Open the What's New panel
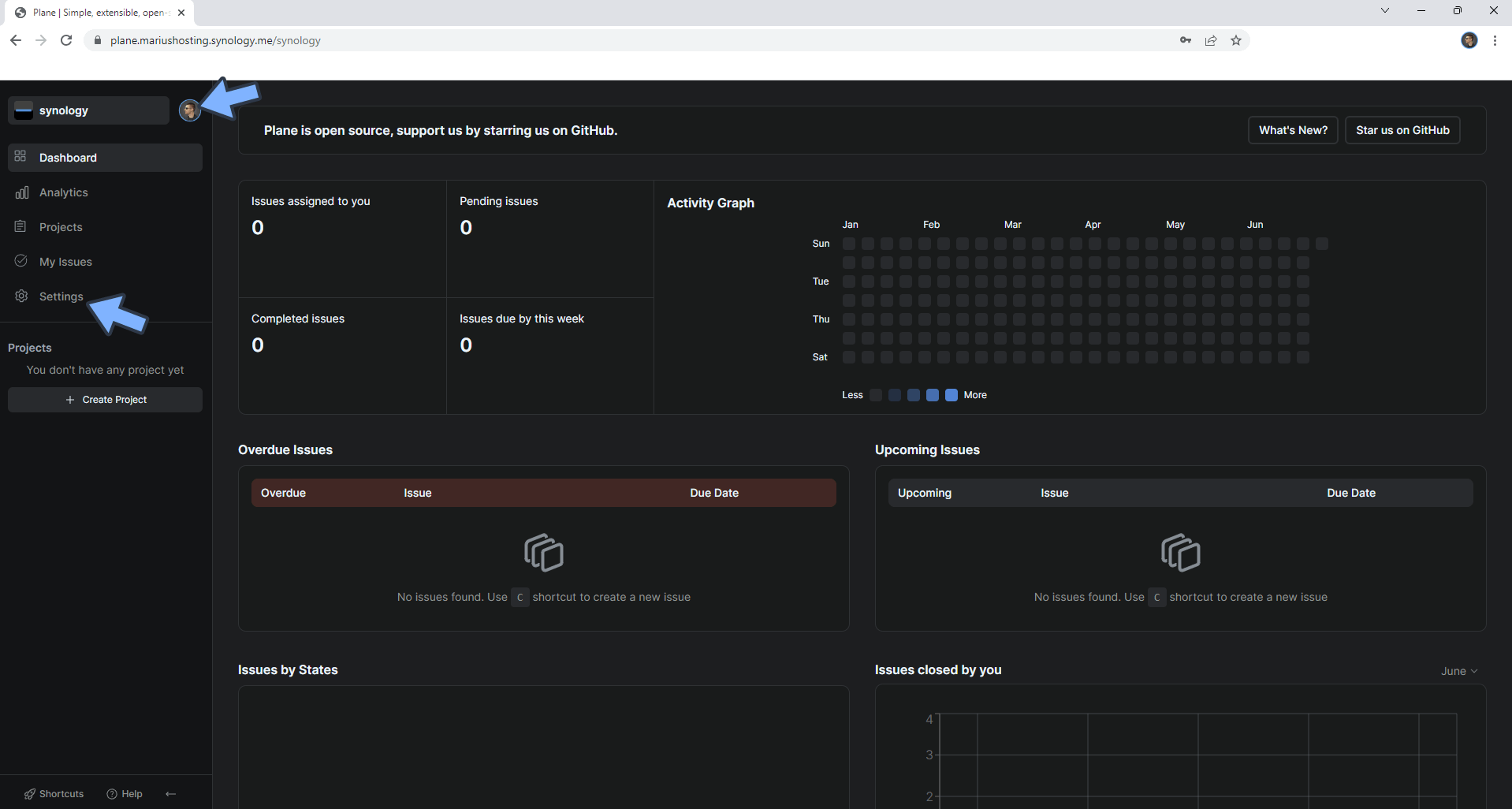 [1293, 129]
